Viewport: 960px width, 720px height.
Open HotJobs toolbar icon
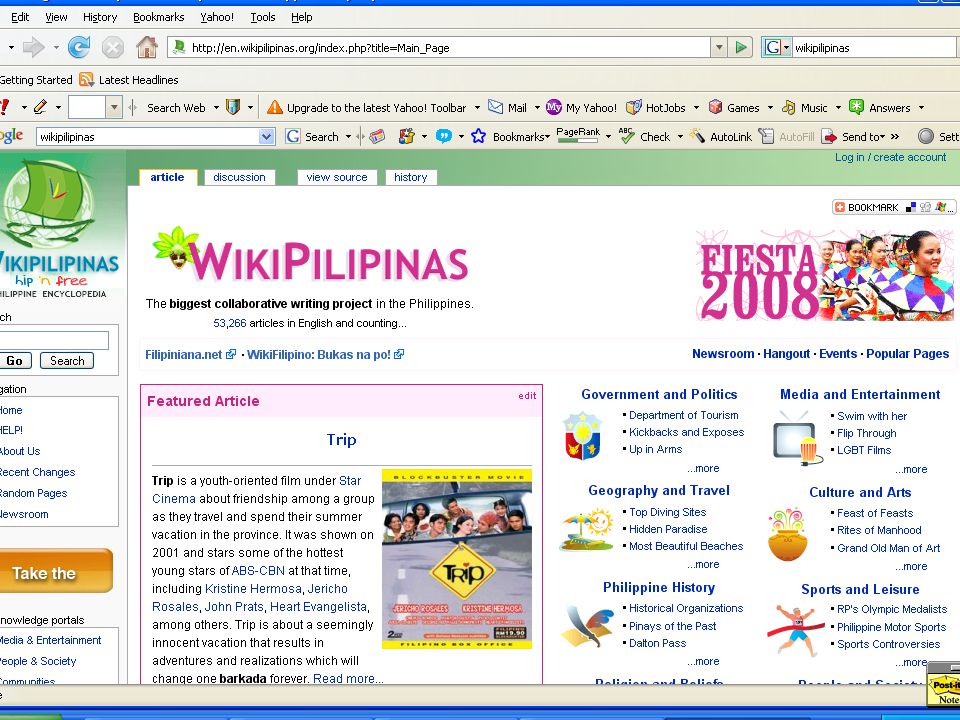click(634, 107)
